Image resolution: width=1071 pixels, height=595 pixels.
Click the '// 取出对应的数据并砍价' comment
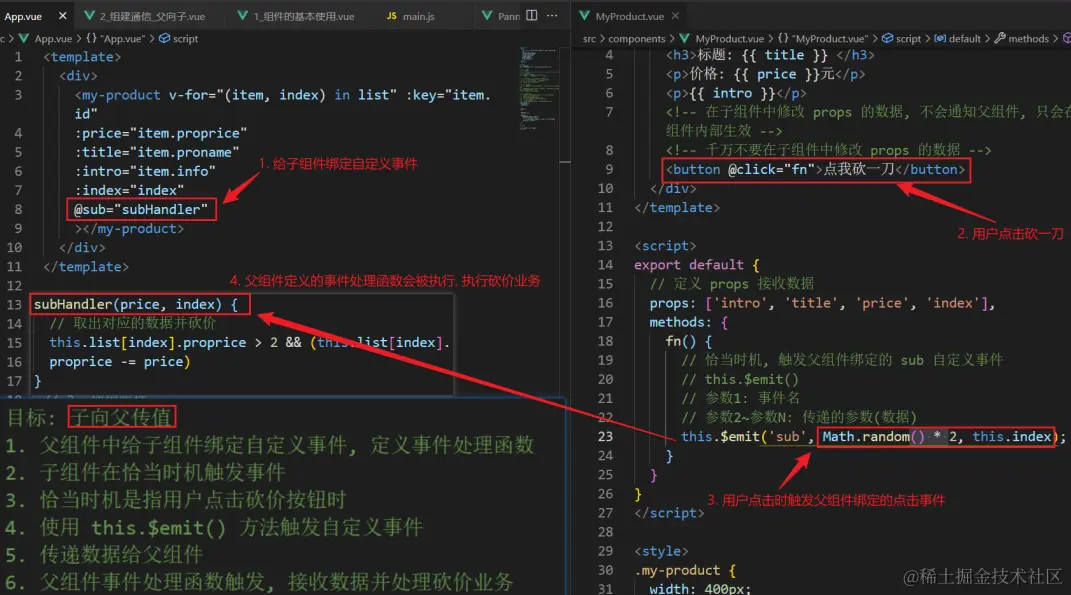133,323
